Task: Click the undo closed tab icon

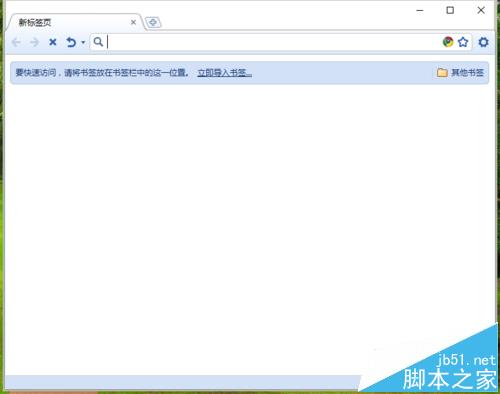Action: pyautogui.click(x=71, y=42)
